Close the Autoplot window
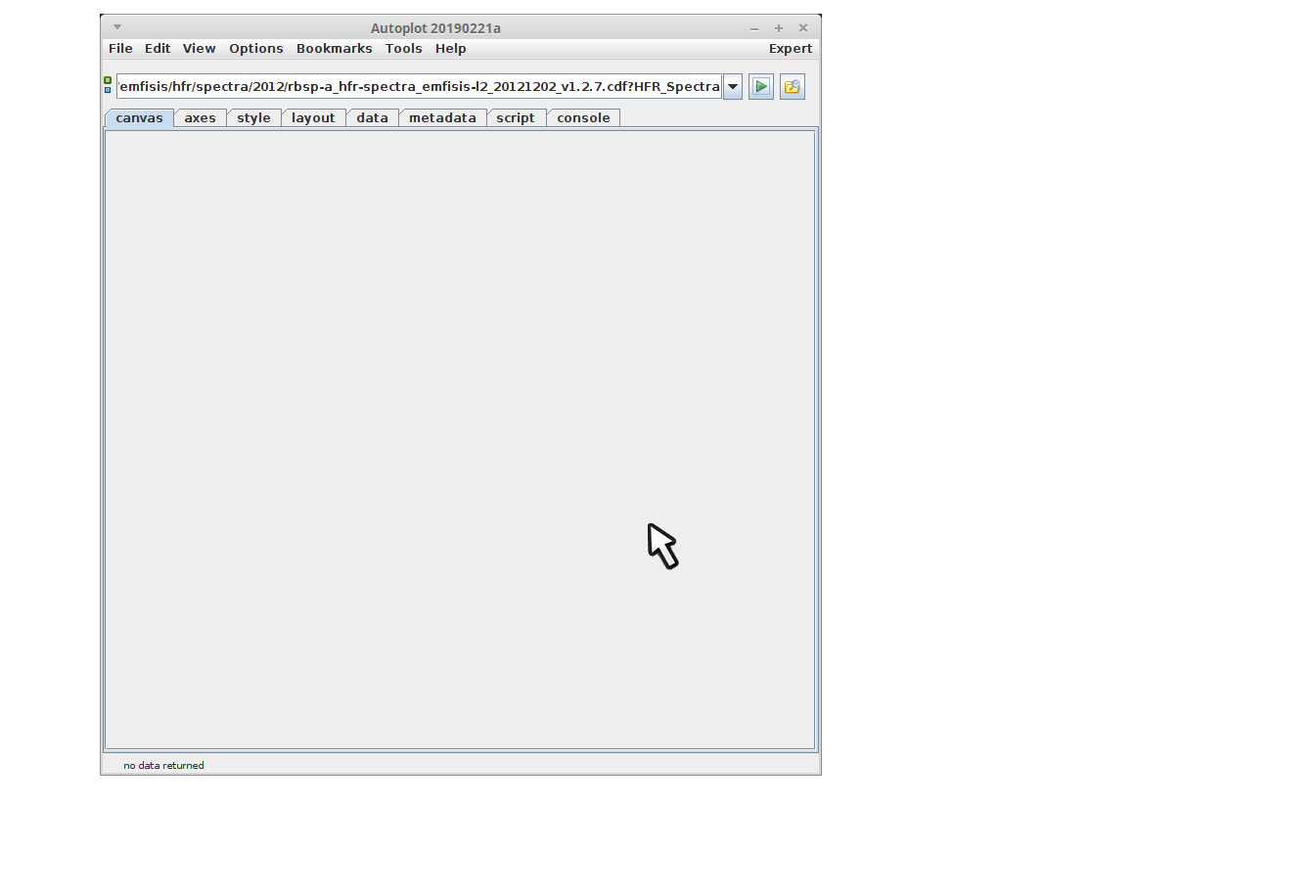1316x896 pixels. coord(803,28)
